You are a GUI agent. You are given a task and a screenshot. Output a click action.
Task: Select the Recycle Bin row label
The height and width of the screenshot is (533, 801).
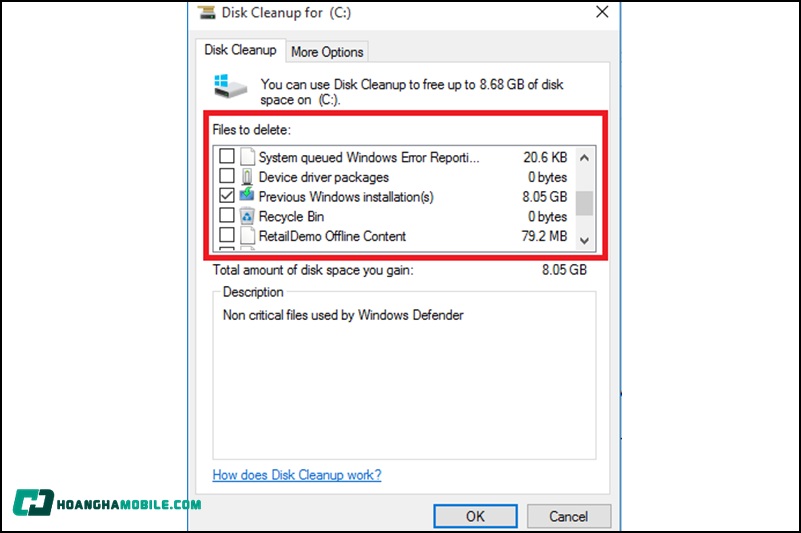click(291, 217)
